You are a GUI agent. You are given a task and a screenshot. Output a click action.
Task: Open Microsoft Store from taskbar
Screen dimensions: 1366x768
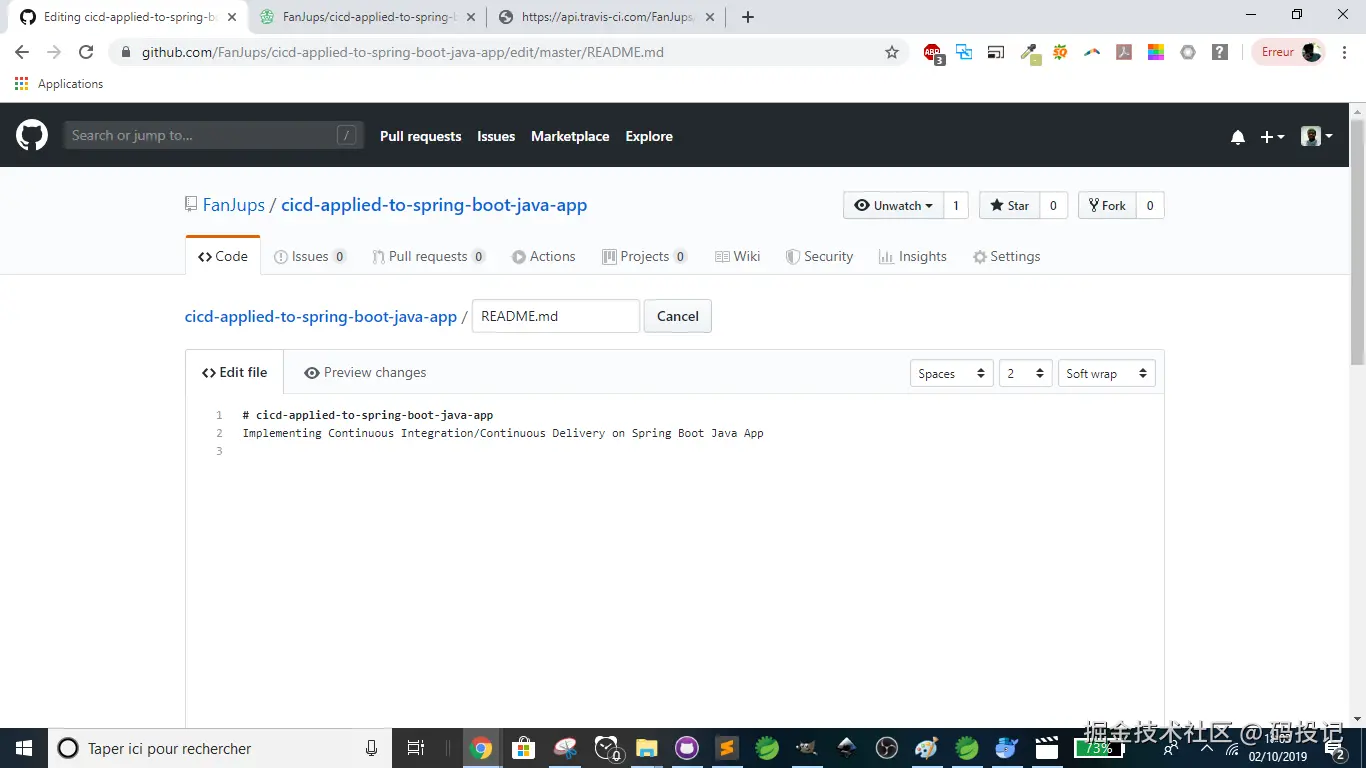click(x=523, y=748)
